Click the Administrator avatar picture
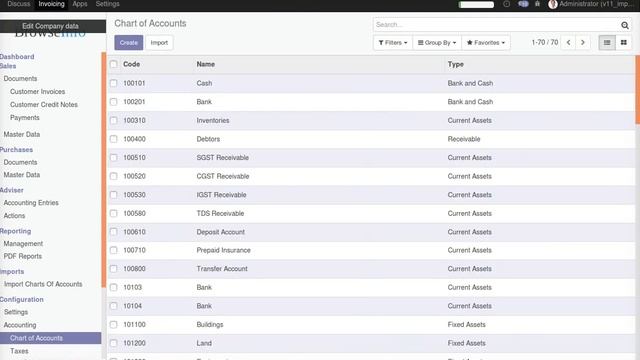The image size is (640, 360). 553,4
